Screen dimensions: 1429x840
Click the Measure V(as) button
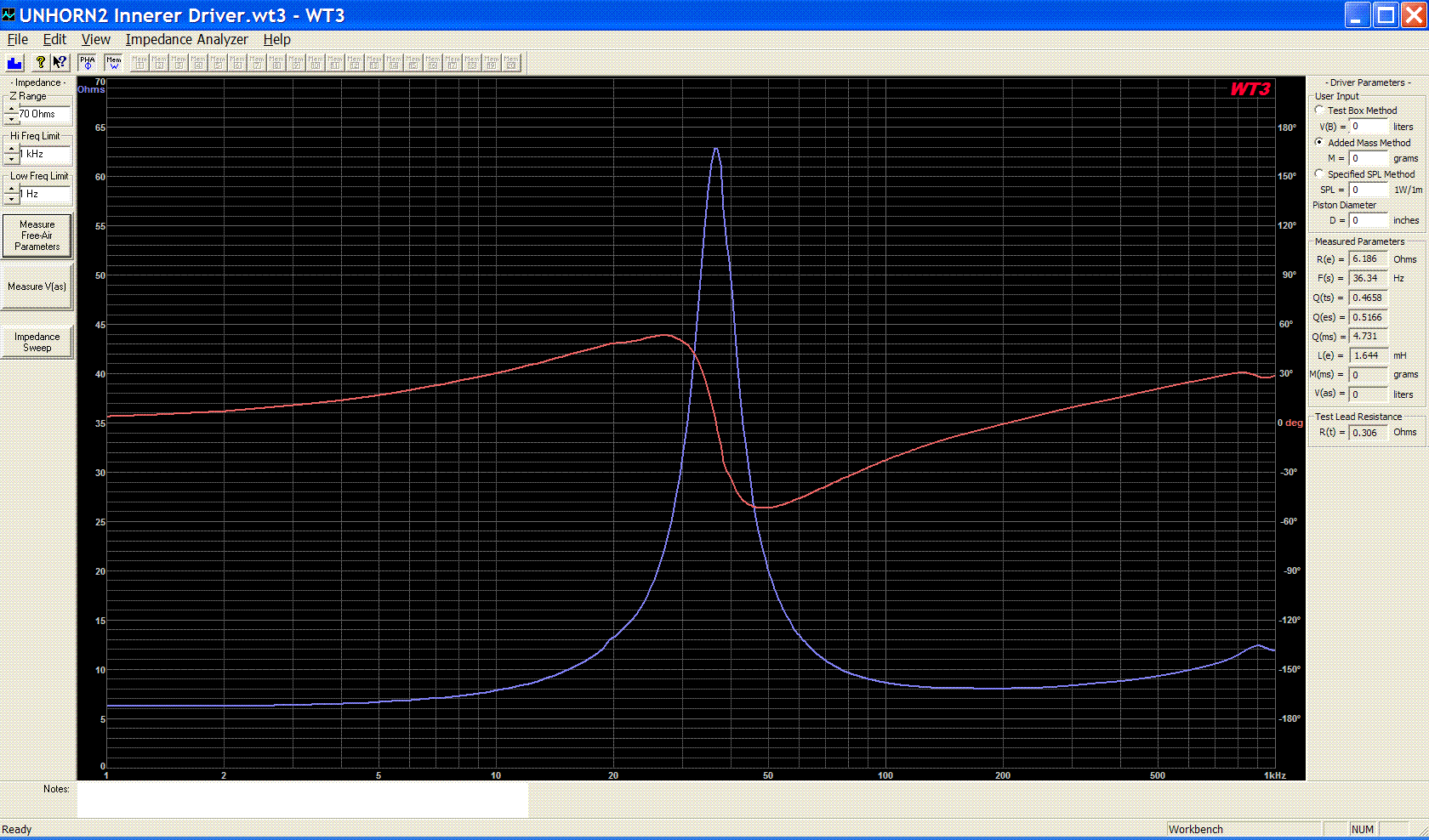(x=37, y=287)
